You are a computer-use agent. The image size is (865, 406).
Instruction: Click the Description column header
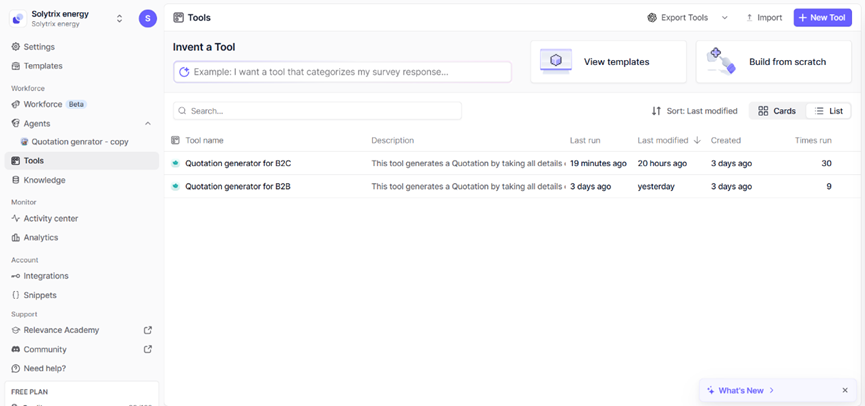tap(392, 141)
